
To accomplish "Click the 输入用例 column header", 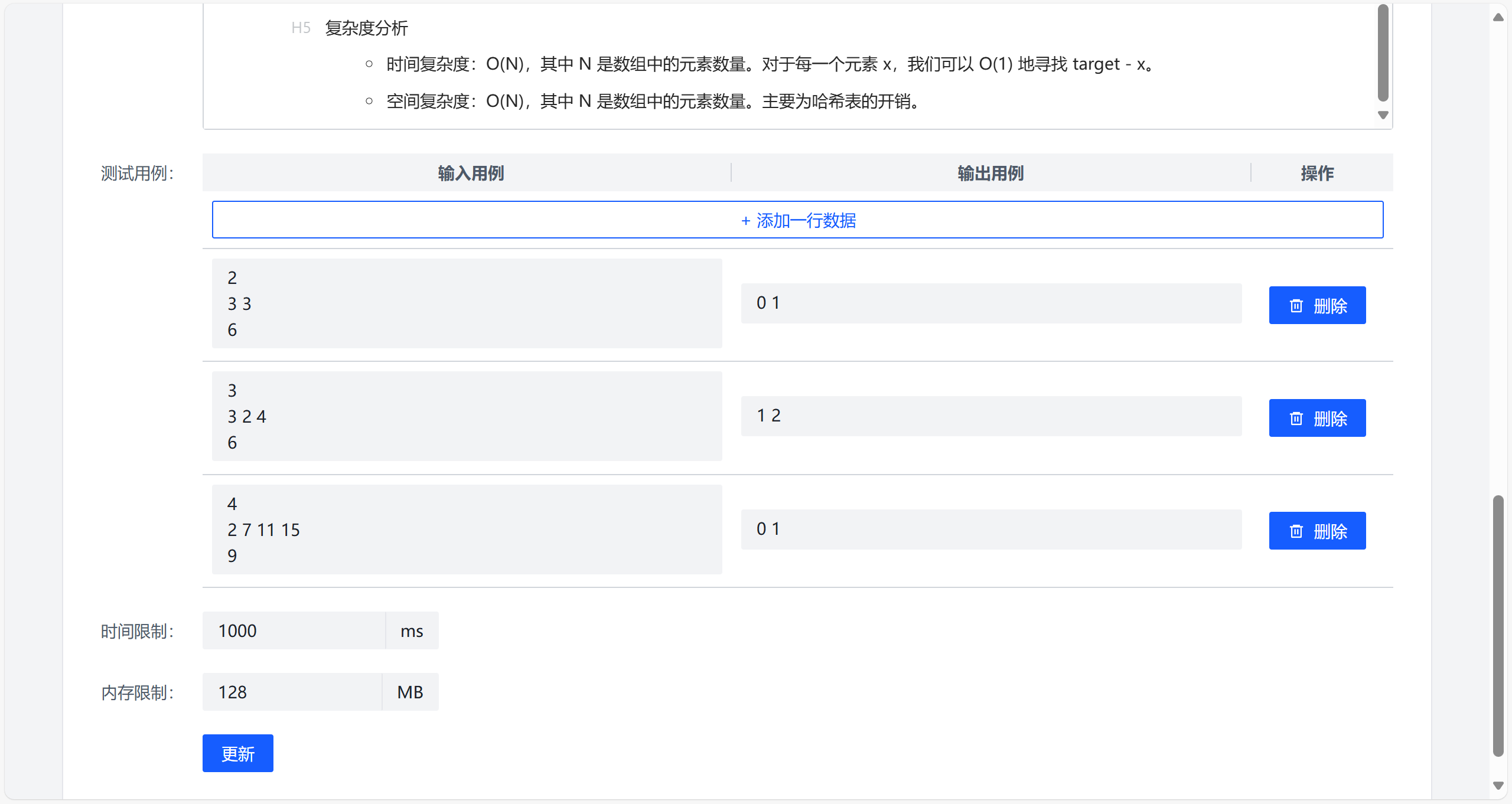I will point(470,173).
